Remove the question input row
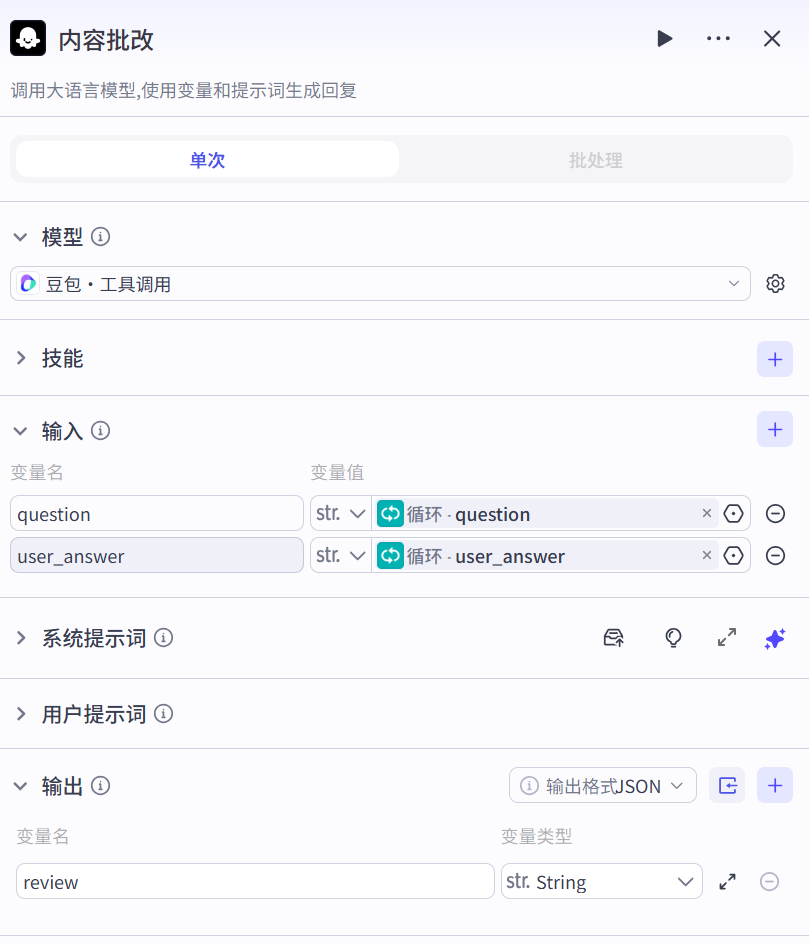The height and width of the screenshot is (944, 809). 775,514
